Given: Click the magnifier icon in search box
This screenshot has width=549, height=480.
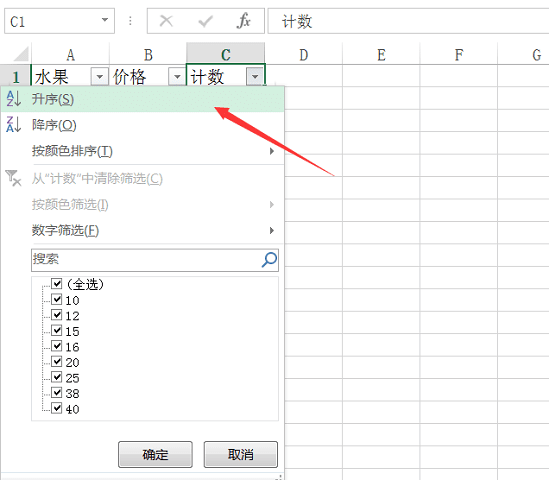Looking at the screenshot, I should [269, 260].
